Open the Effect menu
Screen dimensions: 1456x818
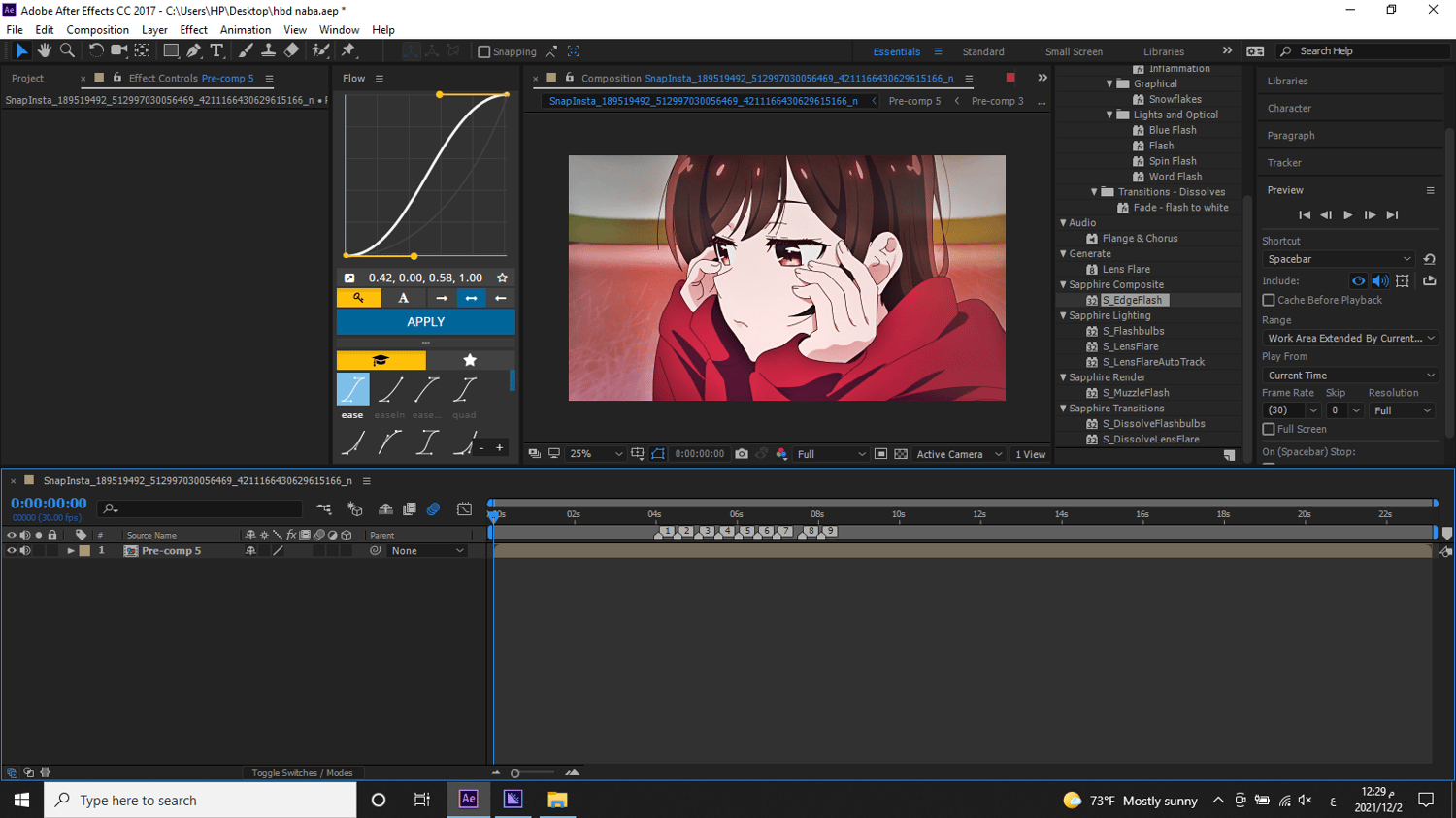pyautogui.click(x=193, y=30)
